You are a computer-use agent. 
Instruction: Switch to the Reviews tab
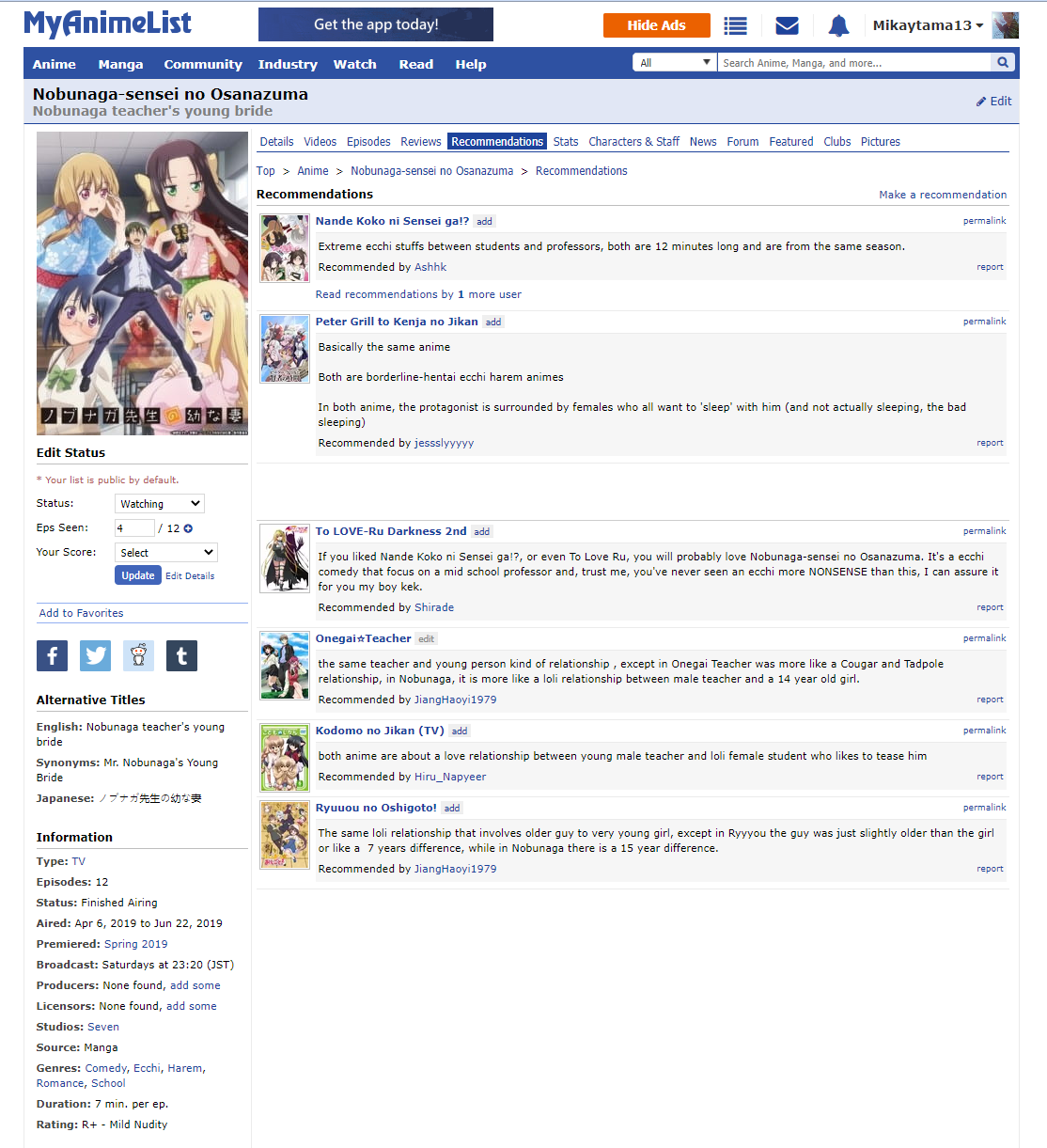coord(421,142)
